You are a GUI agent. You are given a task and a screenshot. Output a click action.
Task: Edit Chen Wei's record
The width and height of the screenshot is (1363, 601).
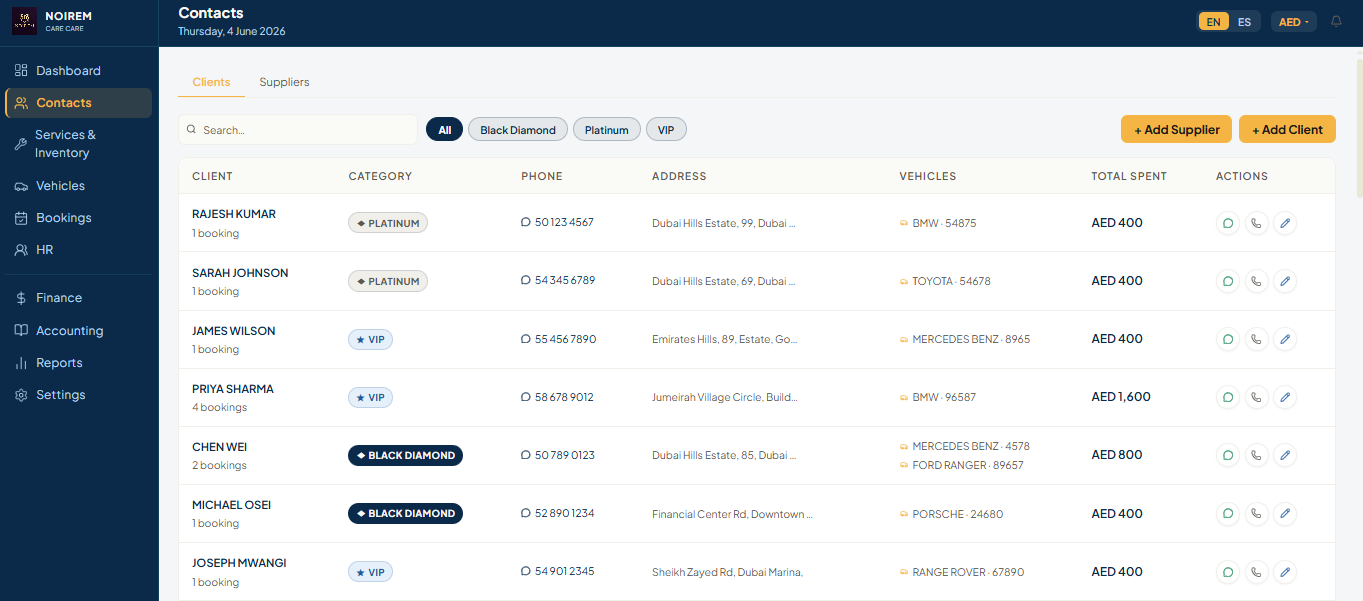(x=1285, y=455)
